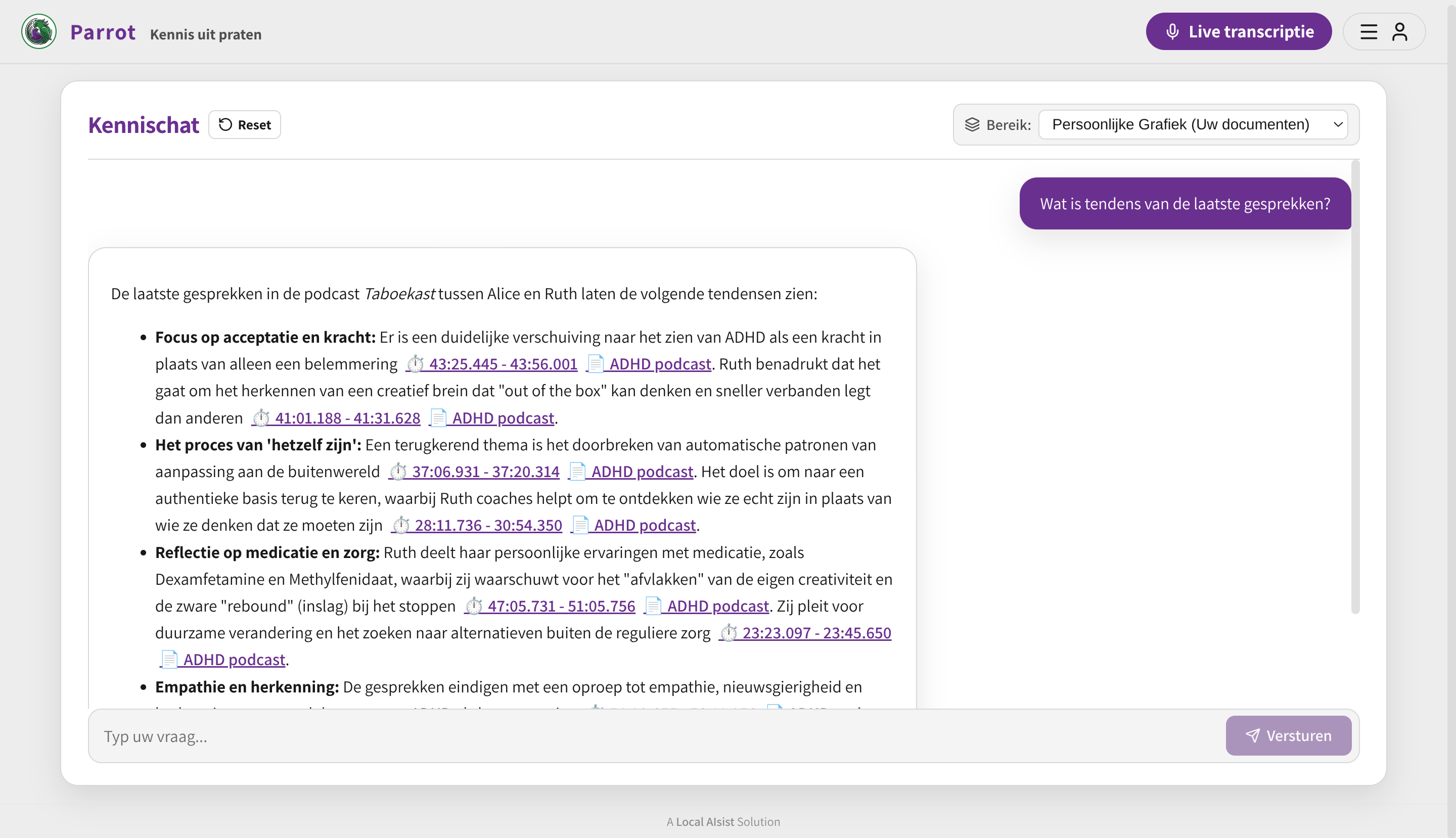This screenshot has width=1456, height=838.
Task: Click the microphone icon in Live transcriptie
Action: [1172, 32]
